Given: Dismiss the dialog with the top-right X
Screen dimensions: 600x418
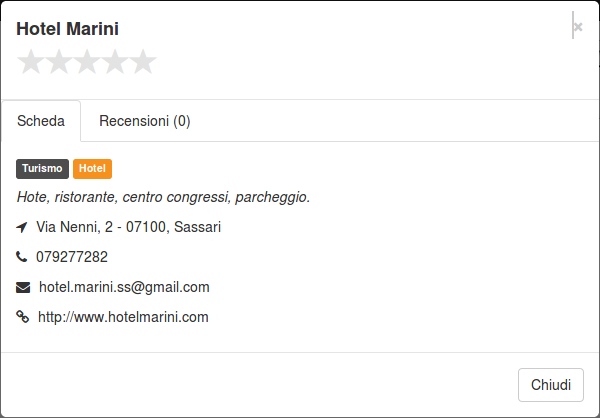Looking at the screenshot, I should pyautogui.click(x=578, y=27).
